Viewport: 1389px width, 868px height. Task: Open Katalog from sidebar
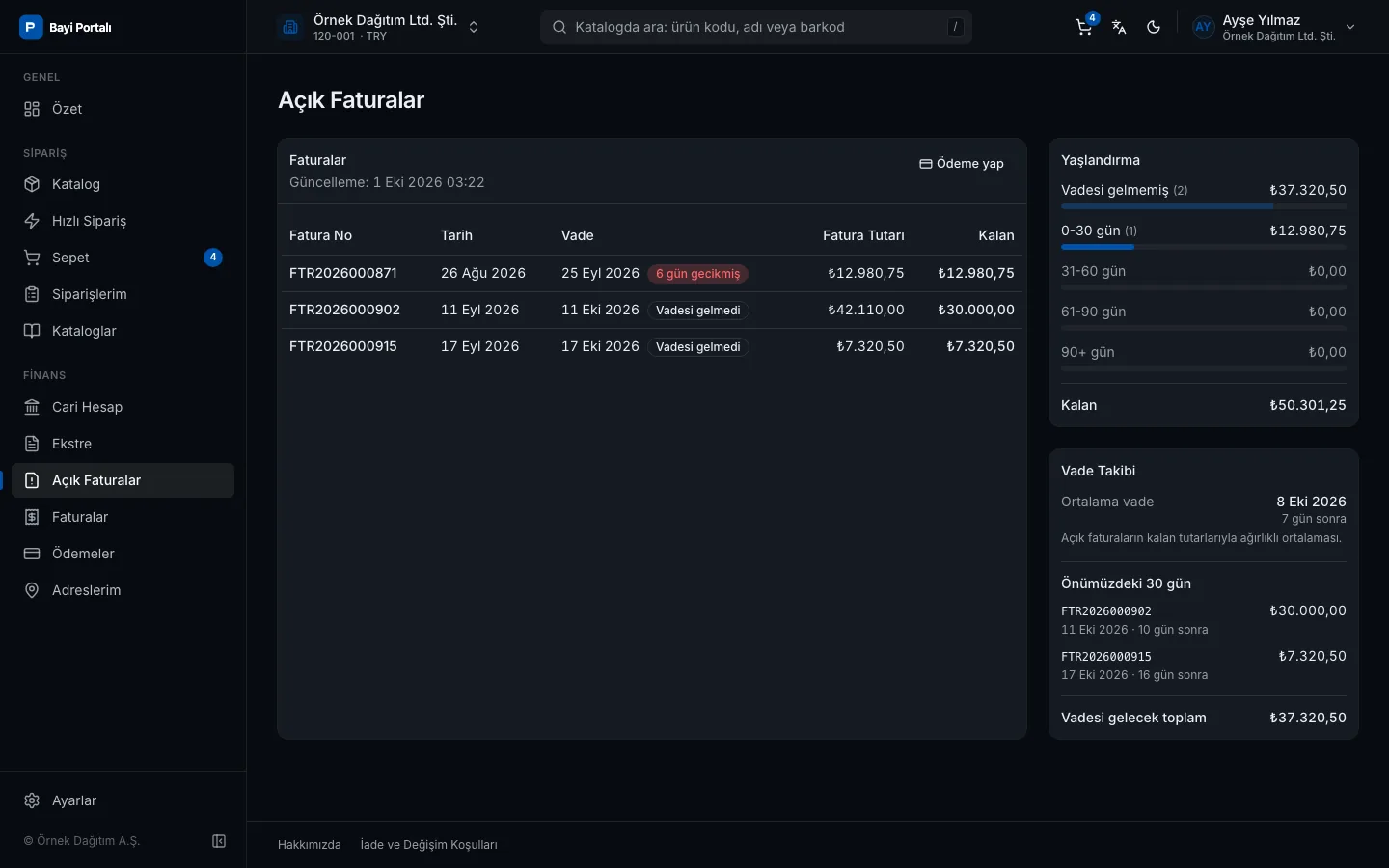pos(123,184)
